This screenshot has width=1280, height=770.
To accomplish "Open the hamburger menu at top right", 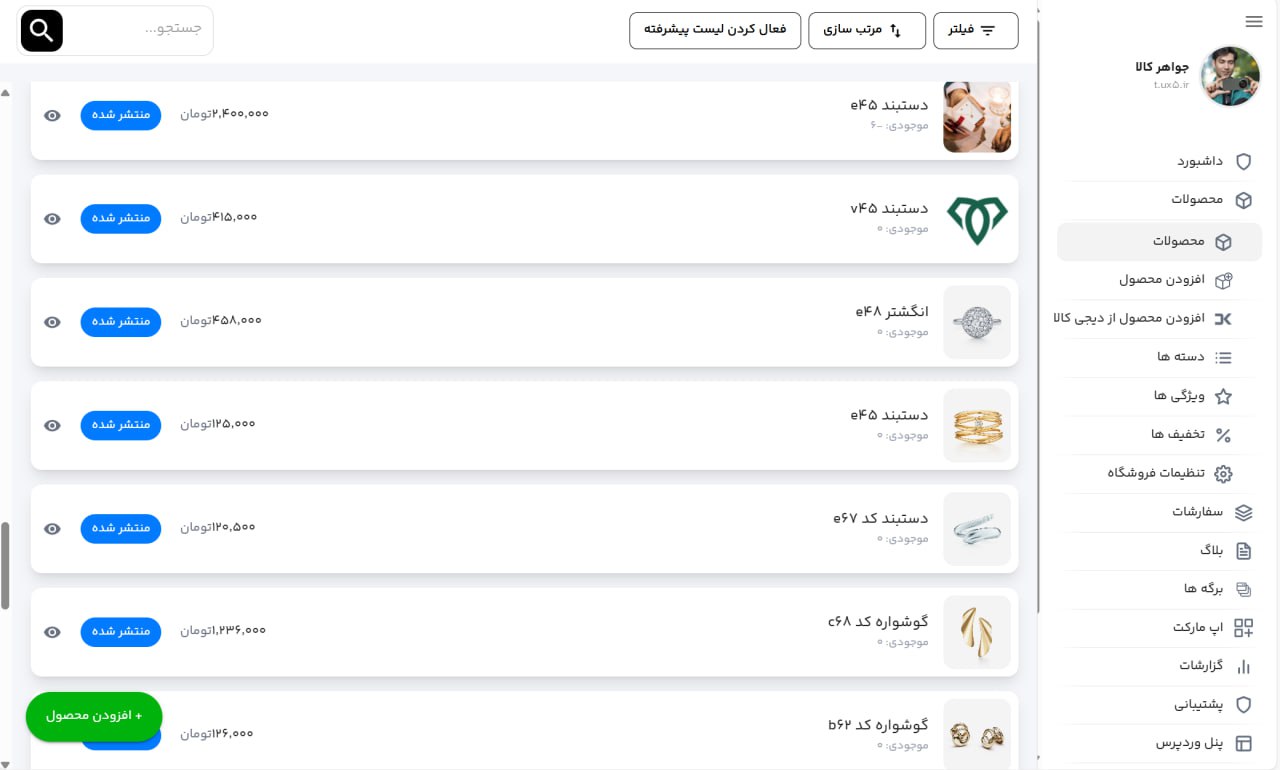I will click(1253, 21).
